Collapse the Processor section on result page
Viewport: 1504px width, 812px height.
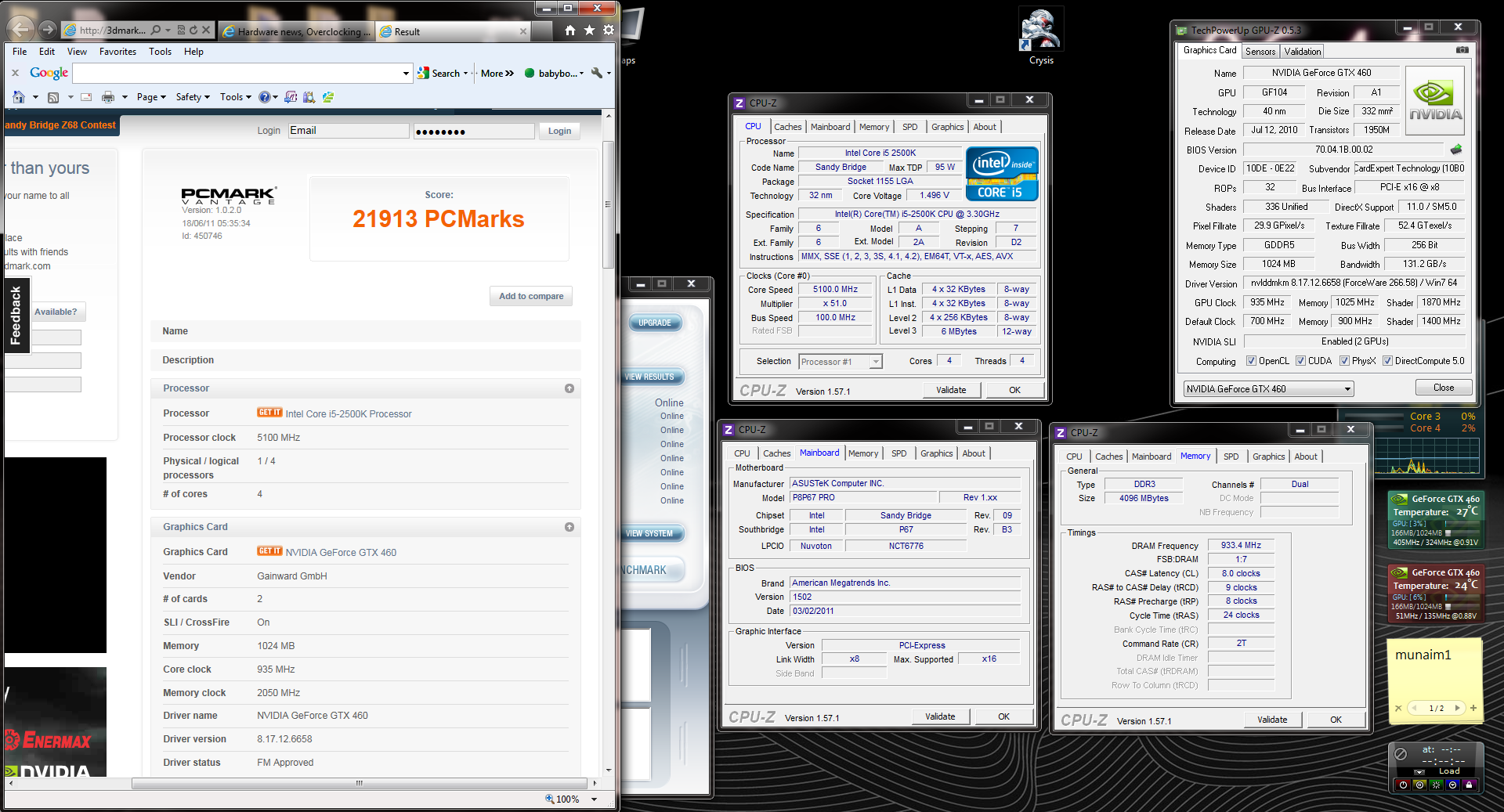coord(569,388)
